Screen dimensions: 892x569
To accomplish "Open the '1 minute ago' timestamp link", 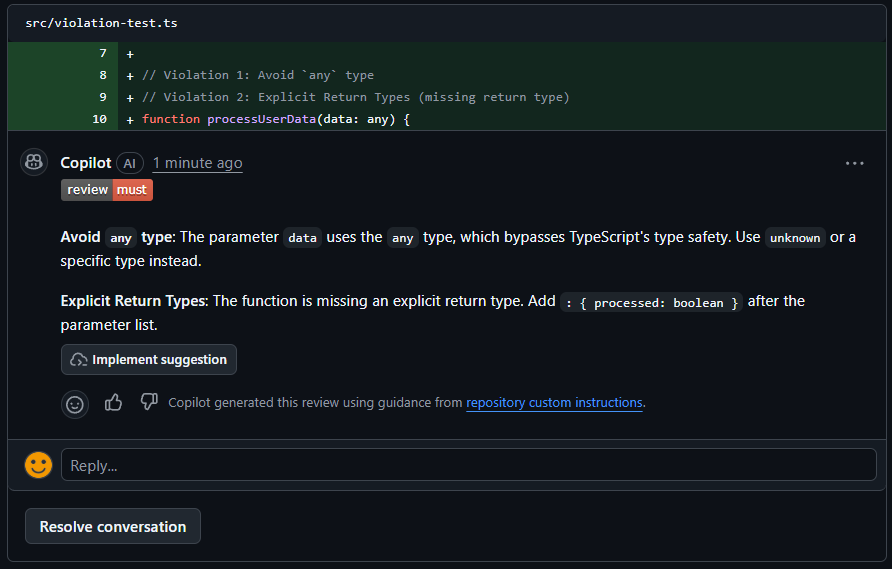I will 197,163.
